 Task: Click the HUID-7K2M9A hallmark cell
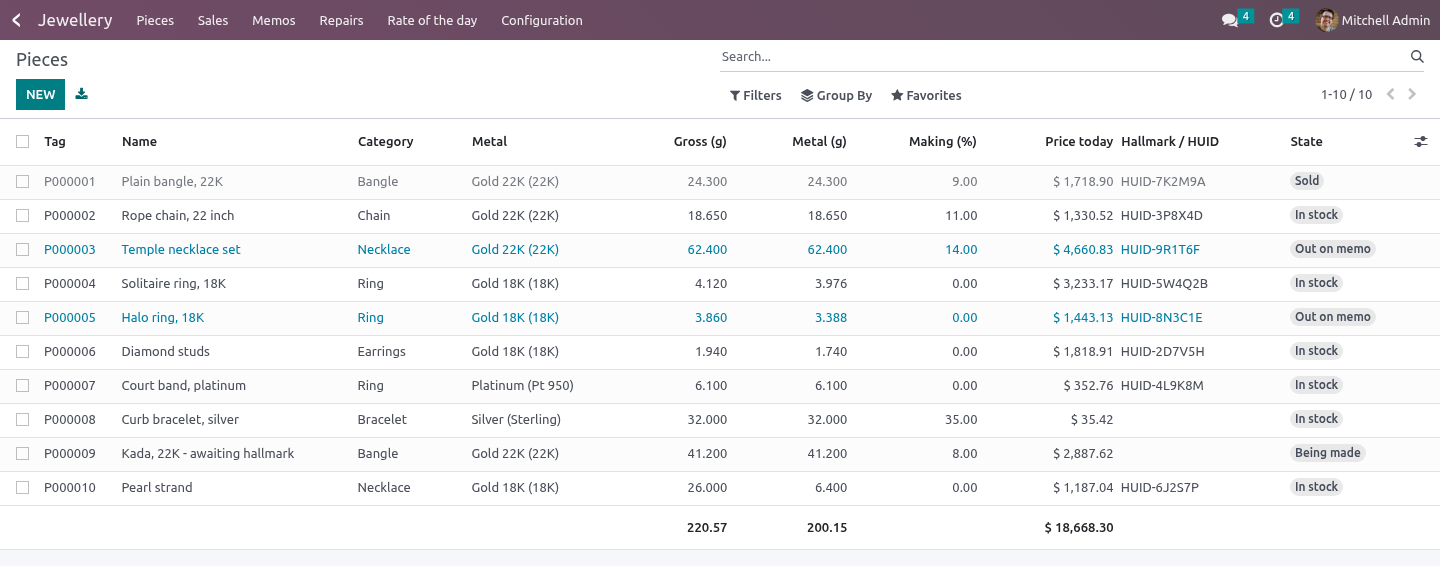click(x=1163, y=182)
